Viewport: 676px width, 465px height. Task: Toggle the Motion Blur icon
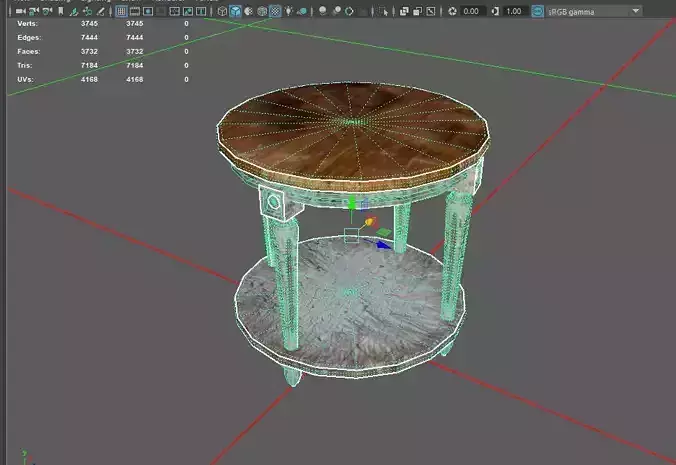click(336, 11)
